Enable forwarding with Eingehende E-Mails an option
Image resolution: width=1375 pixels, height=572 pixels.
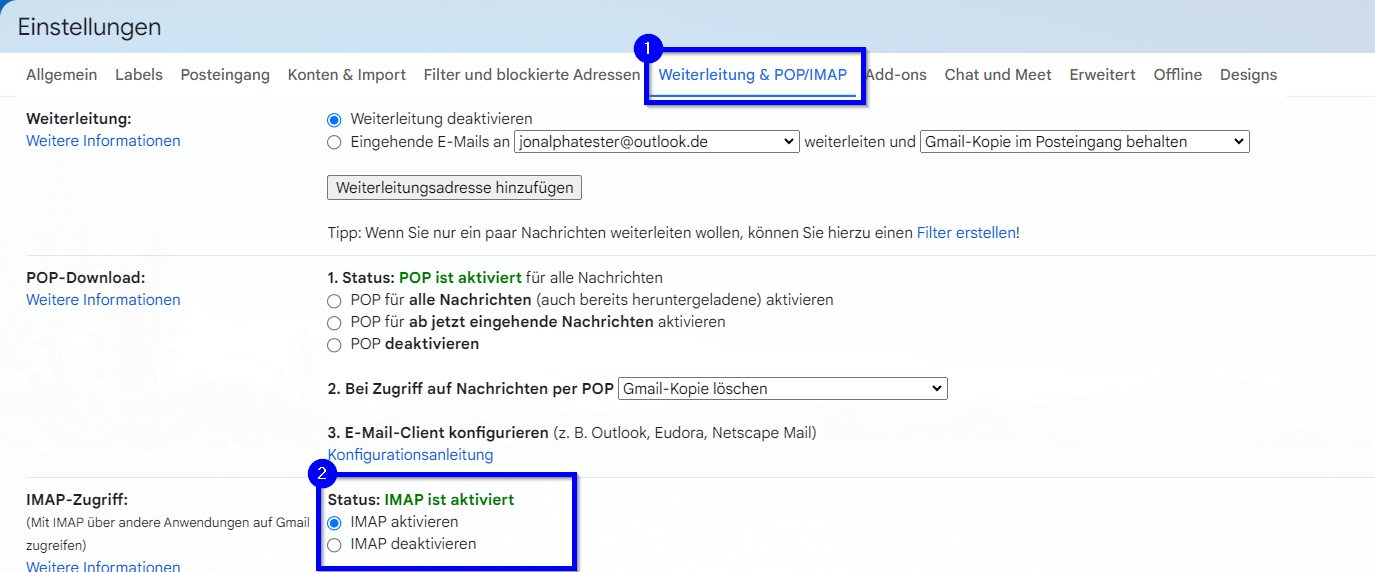(334, 142)
